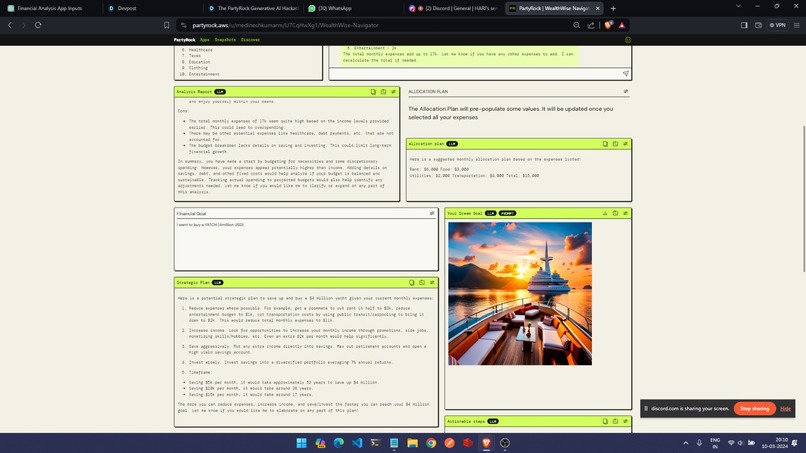Edit settings of Strategic Plan widget
The image size is (806, 453).
tap(432, 283)
